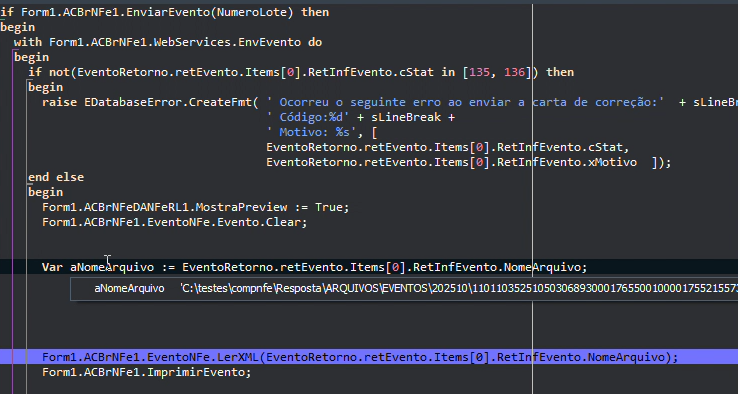Click the ' Código:%d' string literal
Screen dimensions: 740x394
(308, 117)
